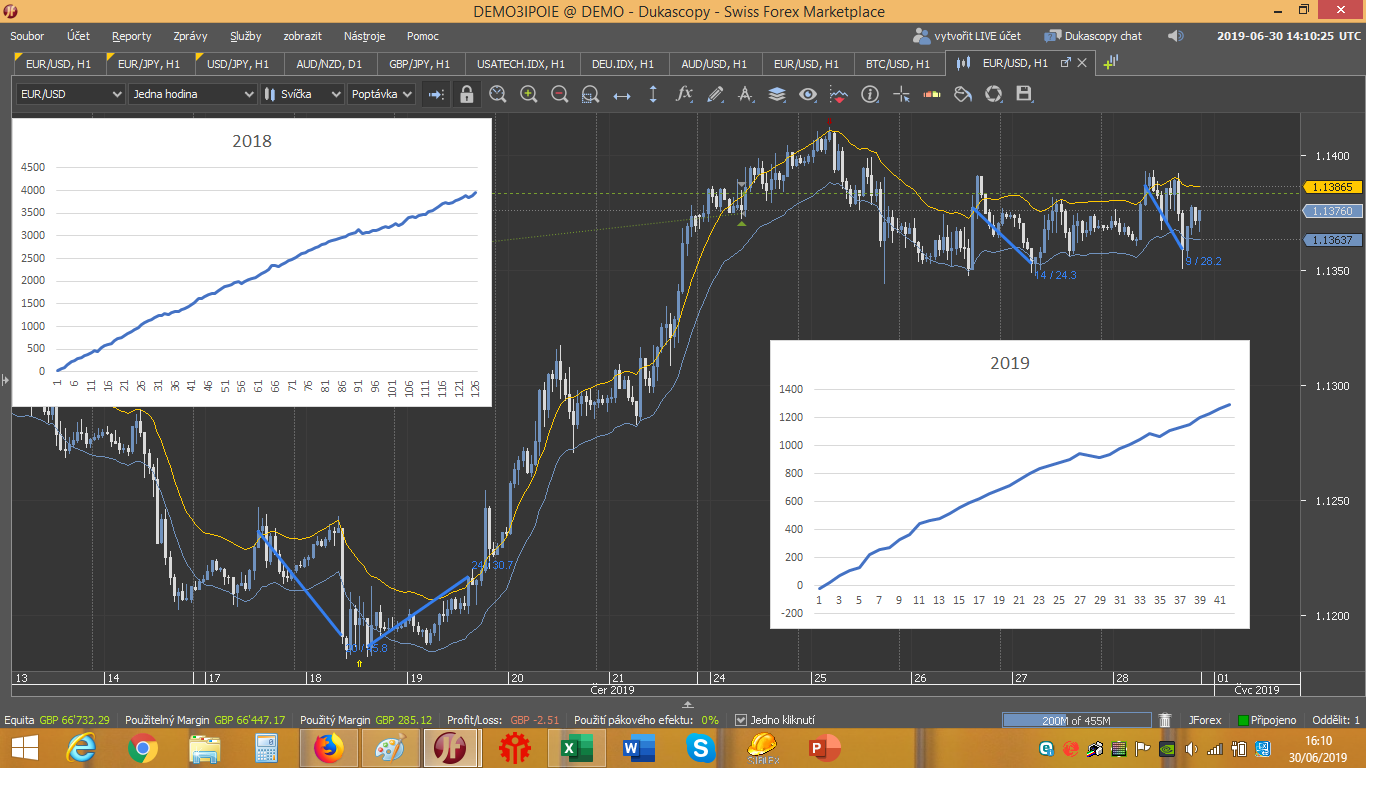Select the text label A tool
Image resolution: width=1399 pixels, height=794 pixels.
[746, 94]
